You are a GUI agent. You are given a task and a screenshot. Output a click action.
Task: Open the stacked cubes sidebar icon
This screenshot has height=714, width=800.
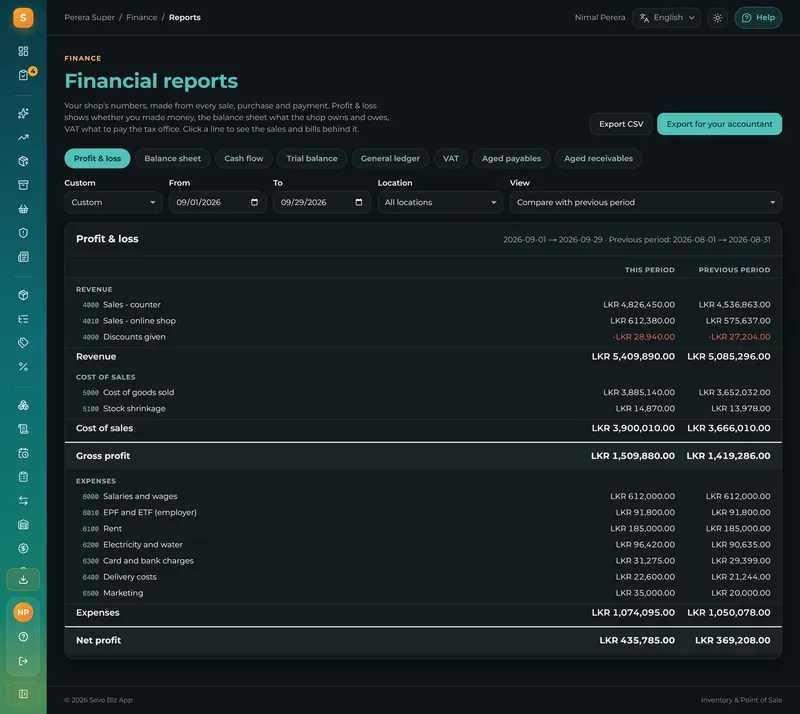tap(23, 405)
